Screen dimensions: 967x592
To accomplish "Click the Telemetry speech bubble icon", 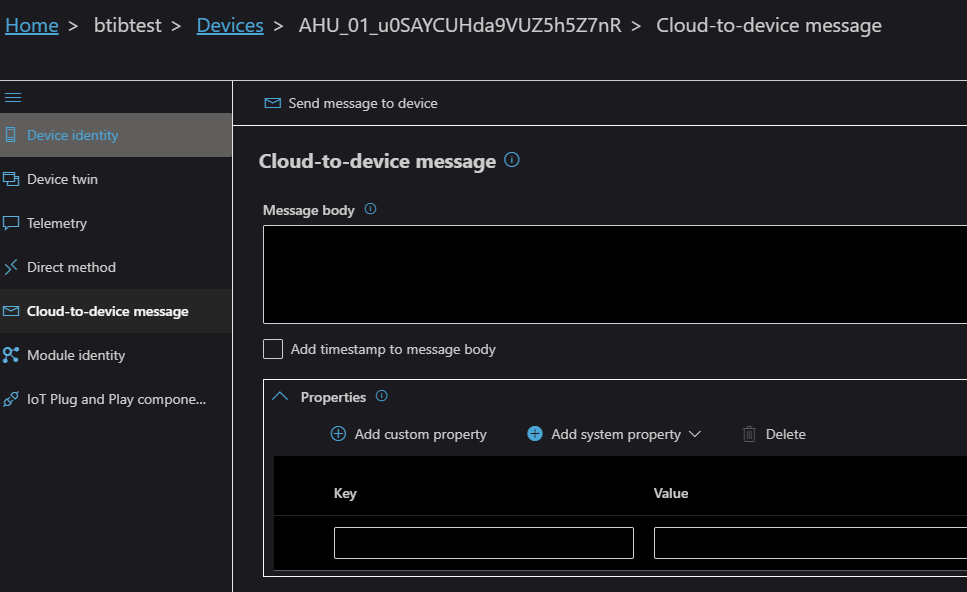I will (11, 223).
